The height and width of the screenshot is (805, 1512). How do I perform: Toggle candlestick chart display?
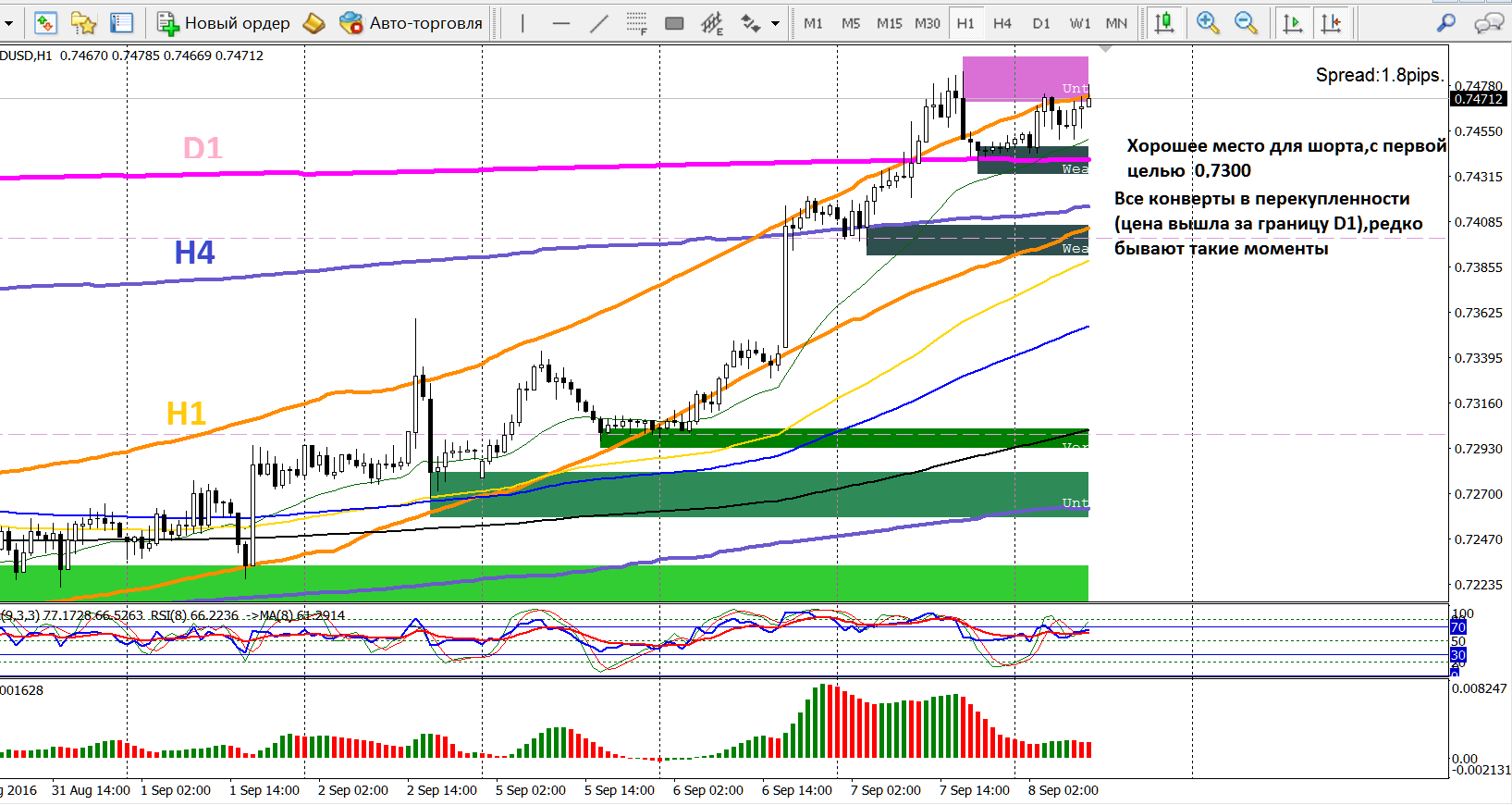click(1165, 23)
